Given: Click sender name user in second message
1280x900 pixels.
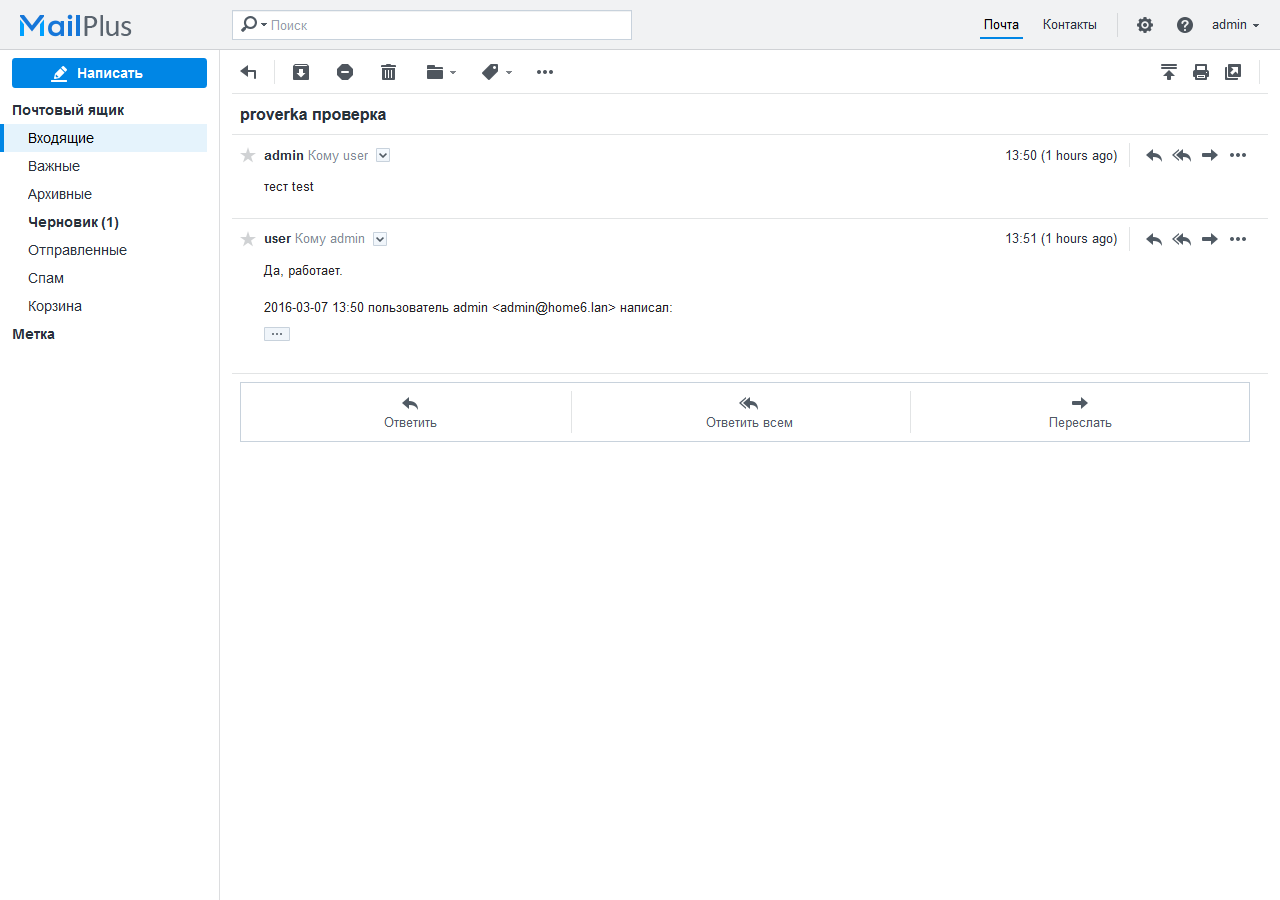Looking at the screenshot, I should 277,239.
